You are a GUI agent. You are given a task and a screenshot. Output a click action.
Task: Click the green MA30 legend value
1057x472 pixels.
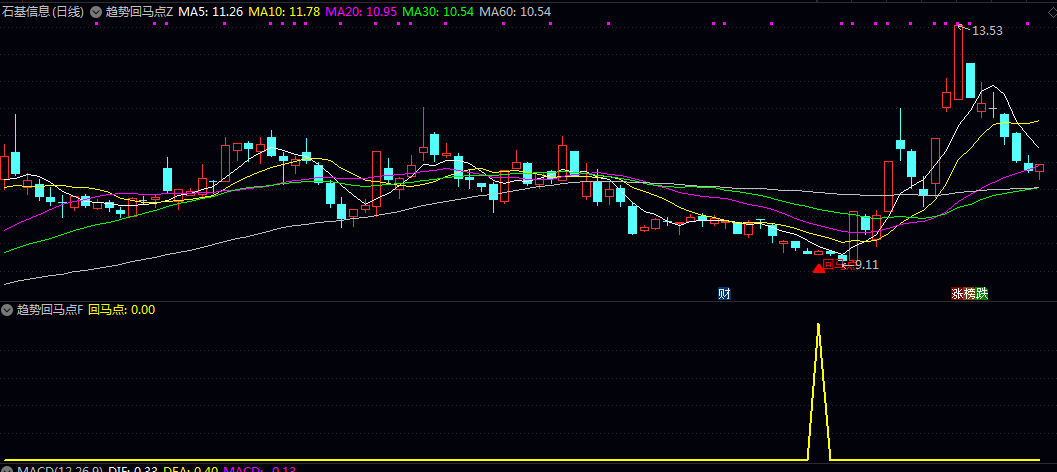437,11
